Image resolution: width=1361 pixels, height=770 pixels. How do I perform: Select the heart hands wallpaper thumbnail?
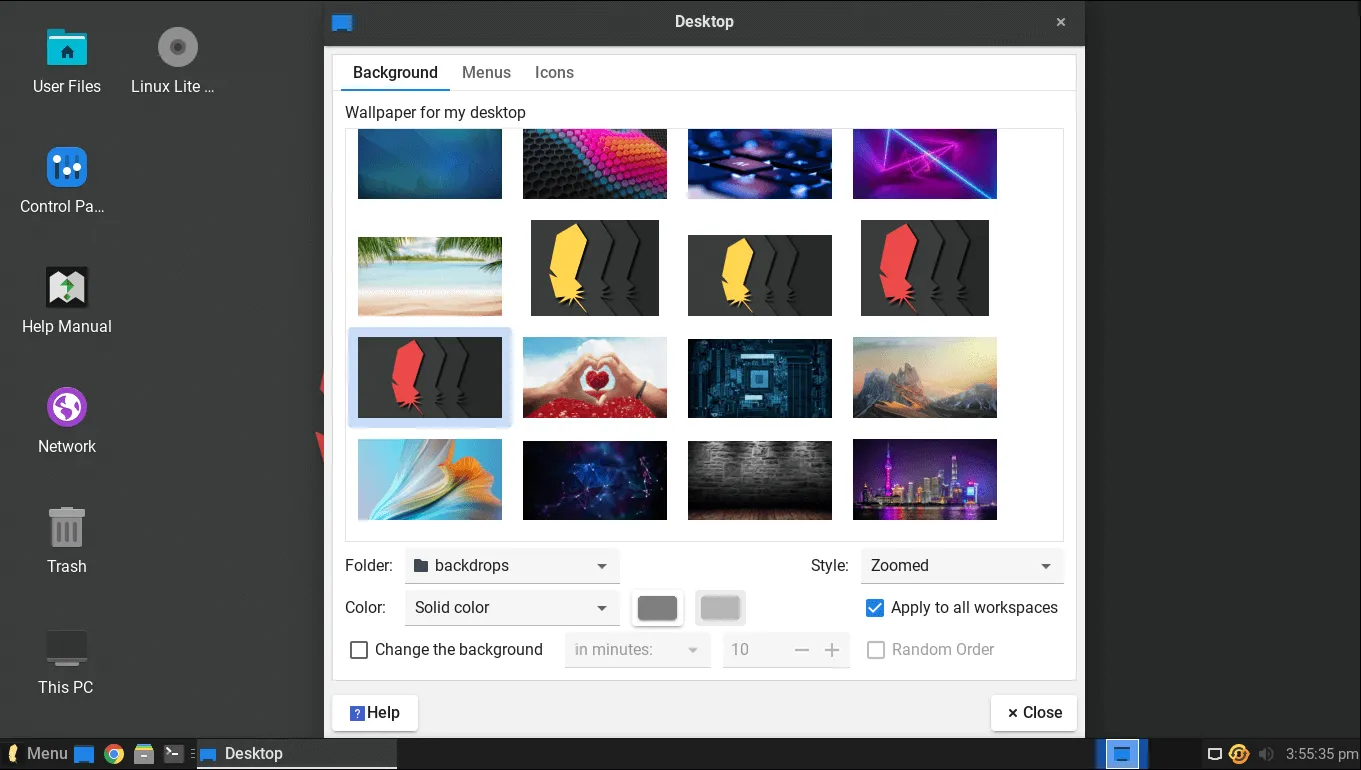pyautogui.click(x=594, y=377)
